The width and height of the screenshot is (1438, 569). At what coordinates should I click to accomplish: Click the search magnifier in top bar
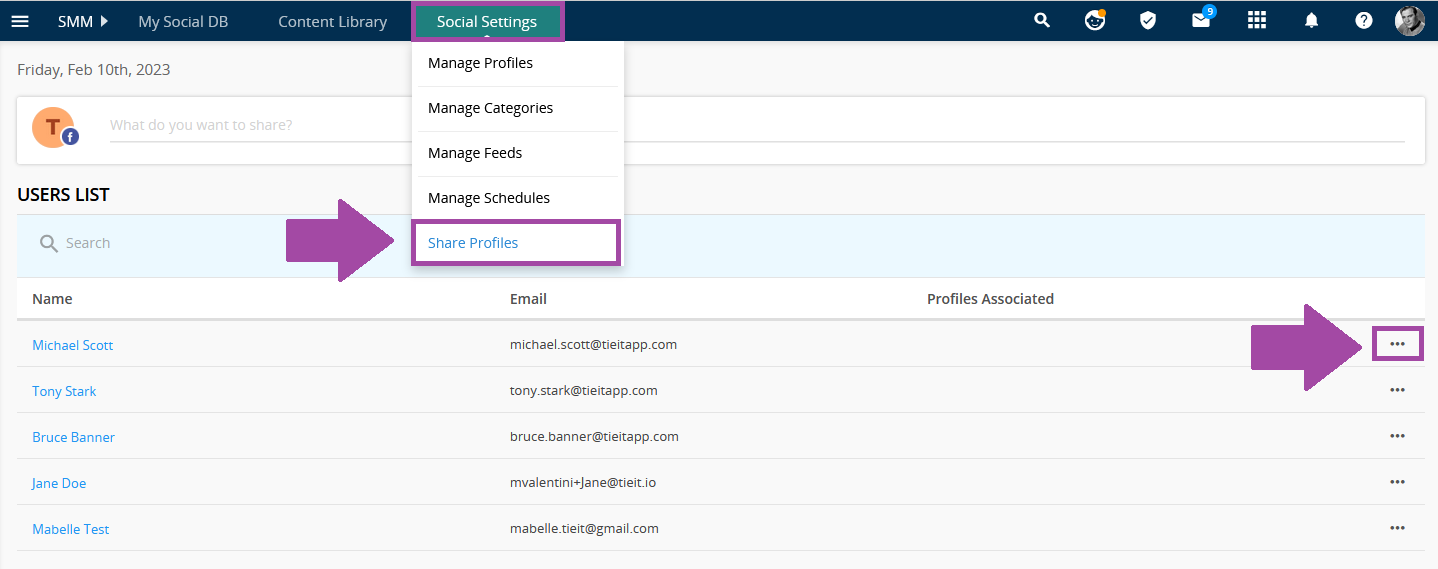click(1042, 20)
